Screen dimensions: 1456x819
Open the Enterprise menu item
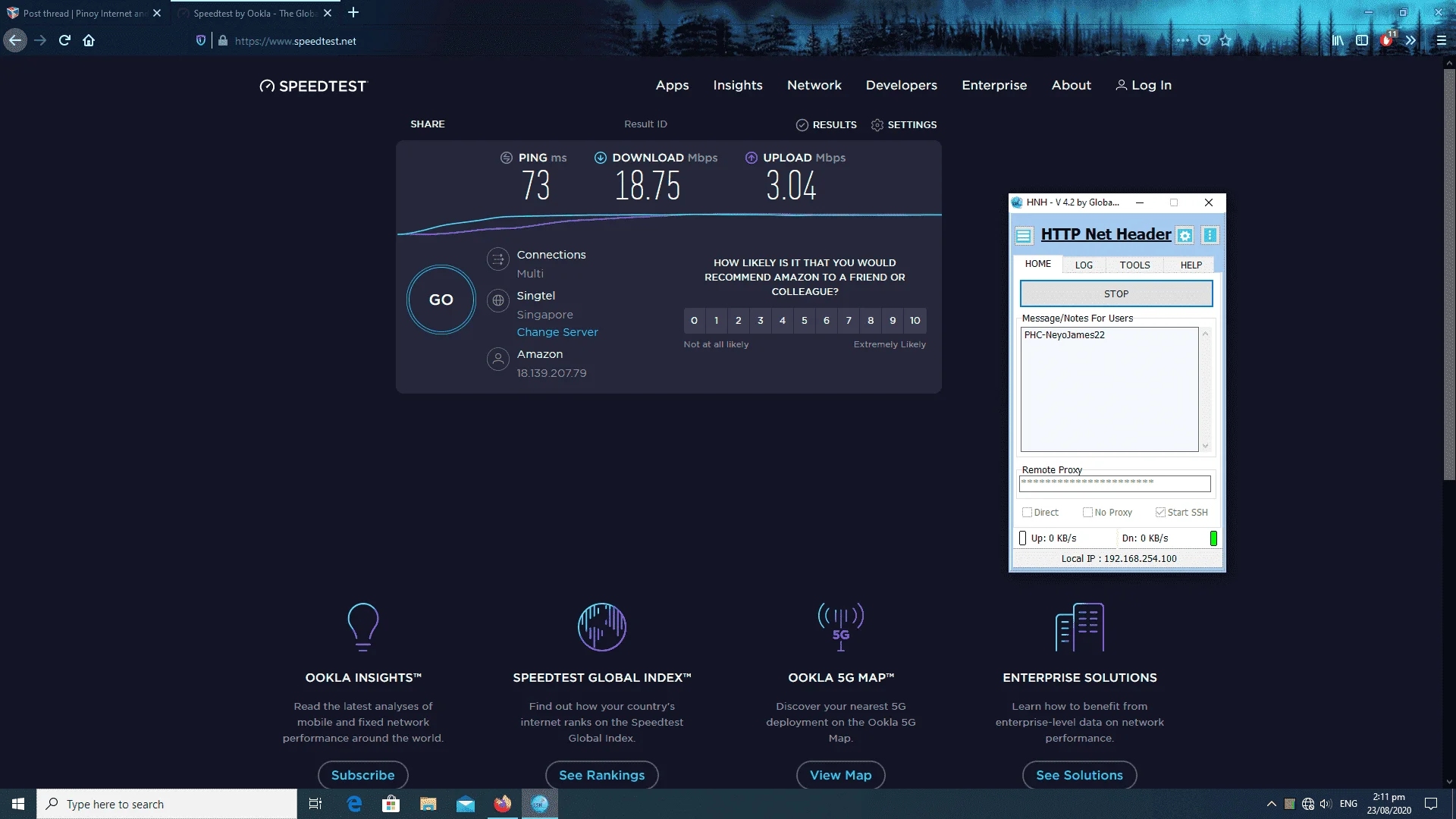pyautogui.click(x=994, y=85)
